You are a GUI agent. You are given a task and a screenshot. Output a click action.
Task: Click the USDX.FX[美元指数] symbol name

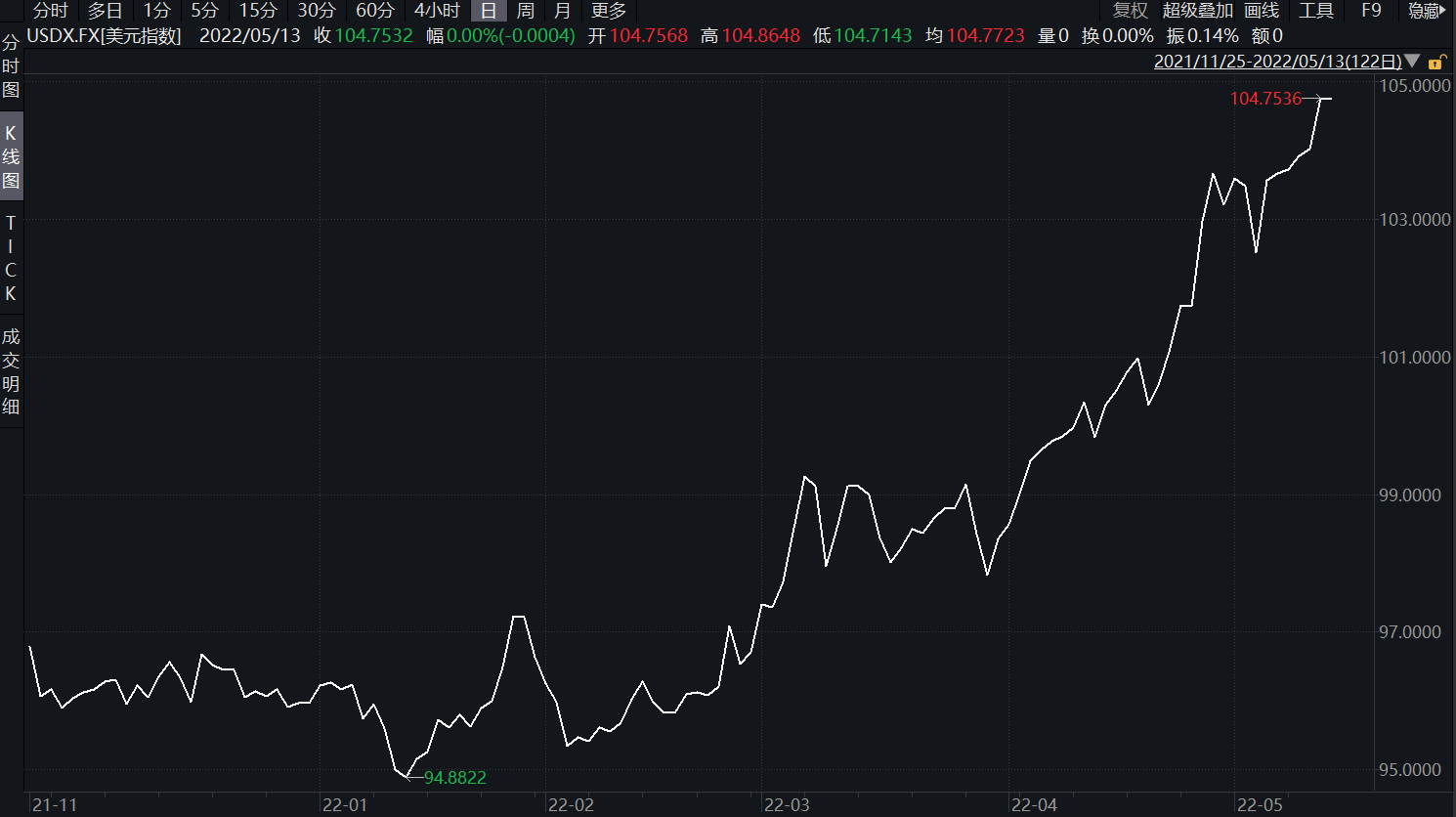pyautogui.click(x=105, y=36)
